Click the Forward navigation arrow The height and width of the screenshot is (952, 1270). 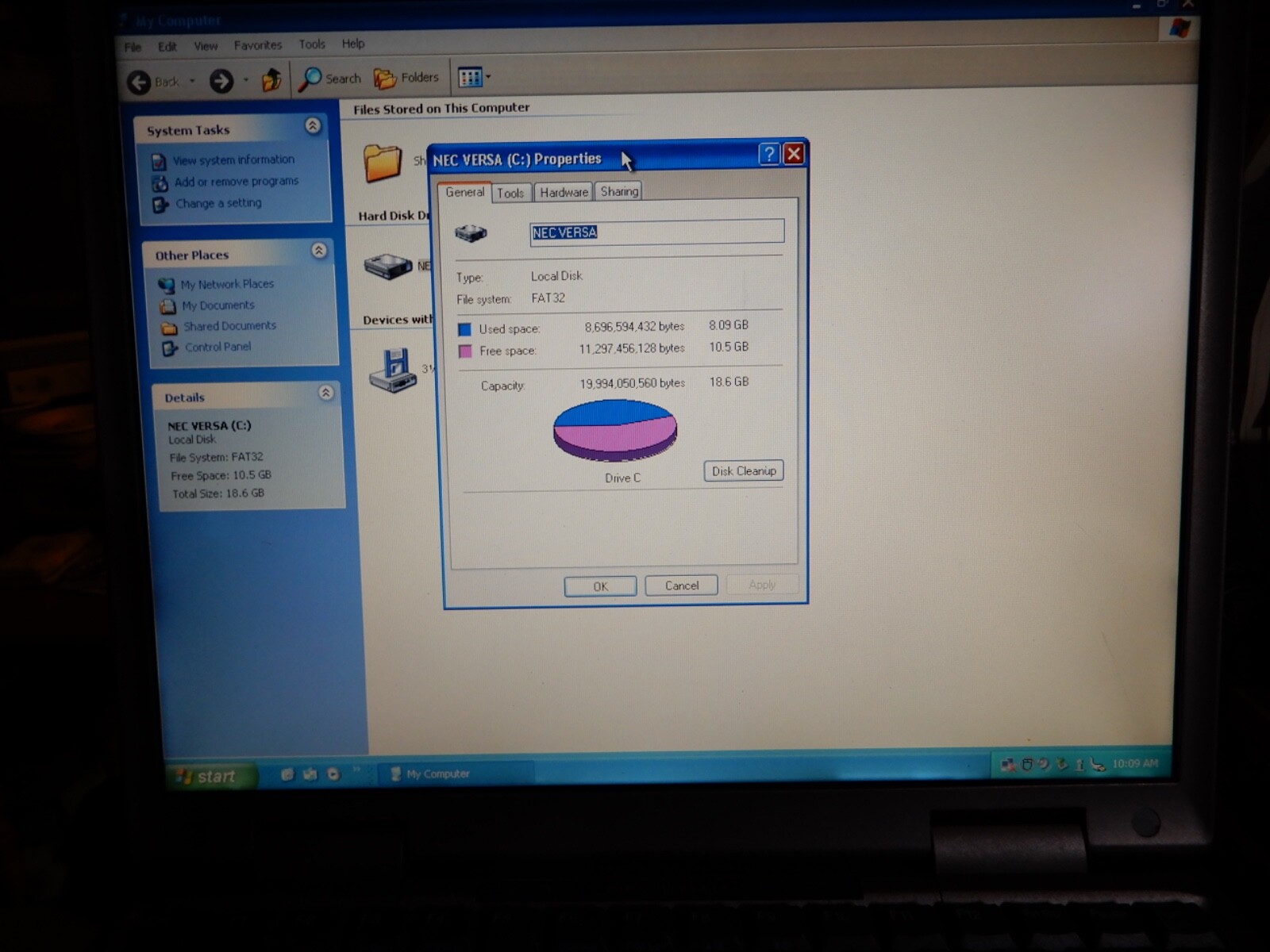pyautogui.click(x=221, y=80)
